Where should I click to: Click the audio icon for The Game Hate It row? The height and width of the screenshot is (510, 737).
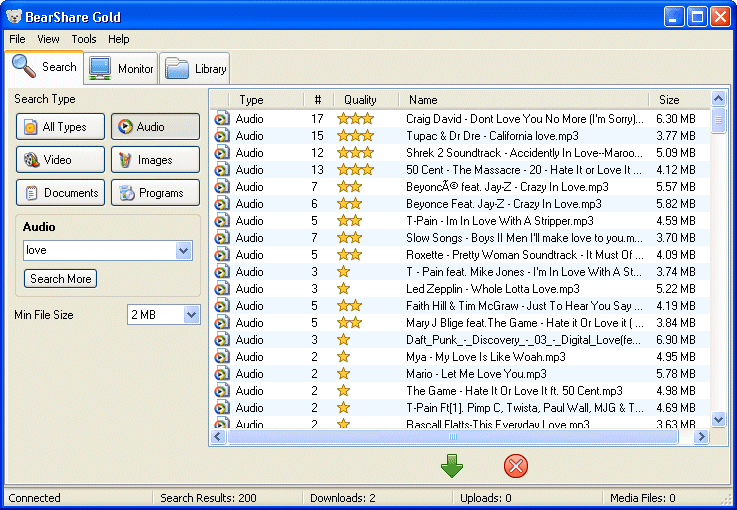click(222, 391)
